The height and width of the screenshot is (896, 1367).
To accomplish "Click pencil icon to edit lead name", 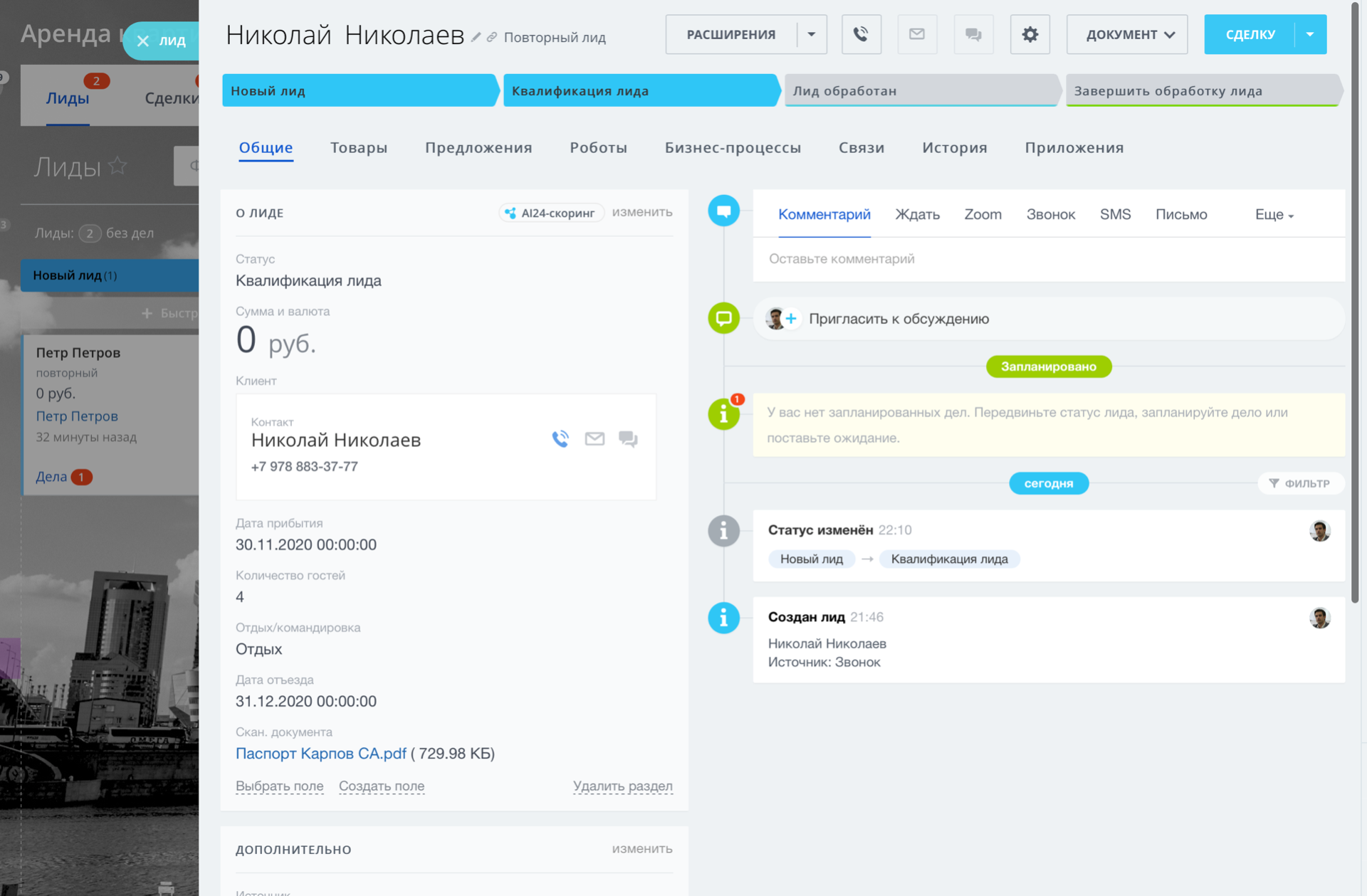I will (x=476, y=37).
